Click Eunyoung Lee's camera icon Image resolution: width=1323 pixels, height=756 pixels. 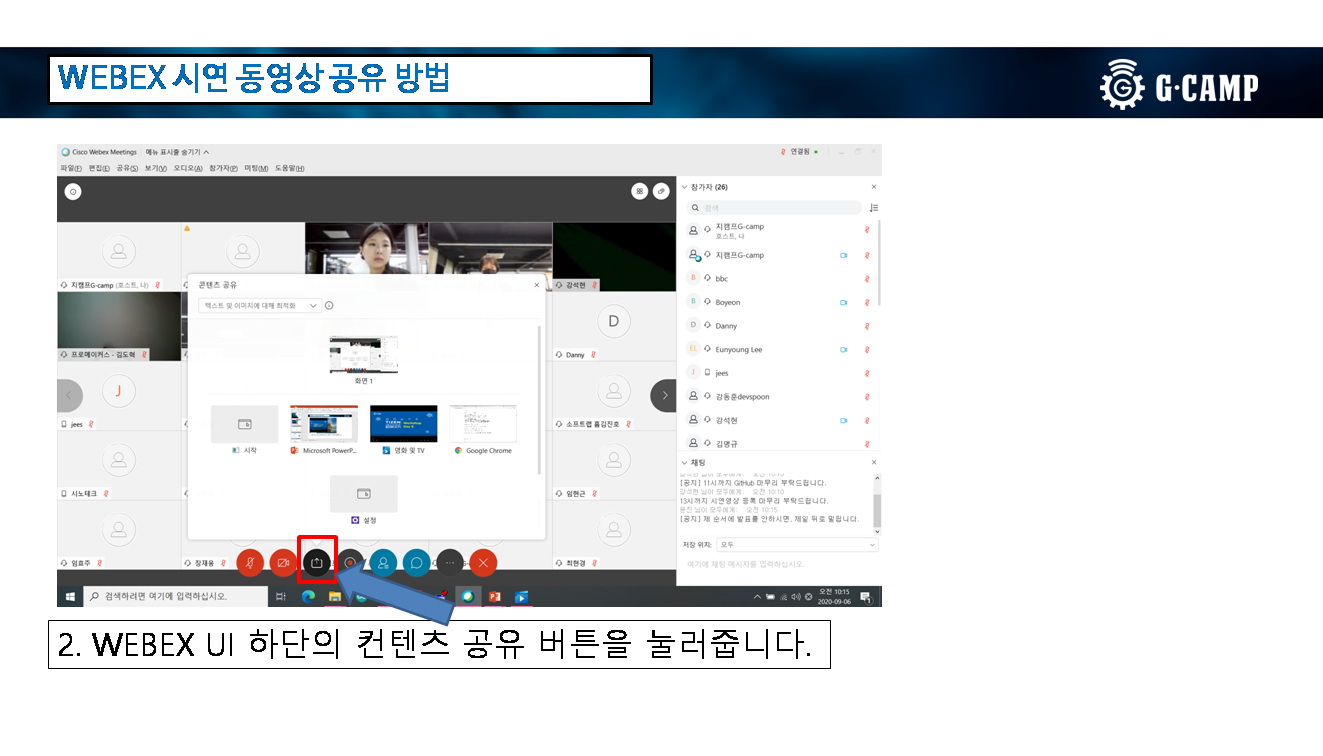[844, 349]
